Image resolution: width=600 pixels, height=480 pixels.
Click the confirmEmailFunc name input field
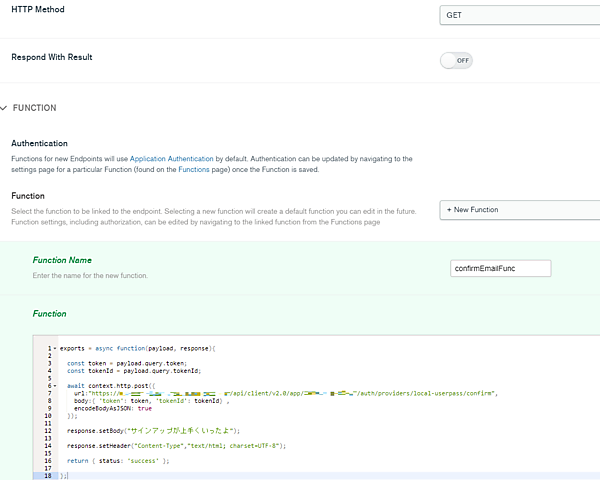tap(501, 268)
